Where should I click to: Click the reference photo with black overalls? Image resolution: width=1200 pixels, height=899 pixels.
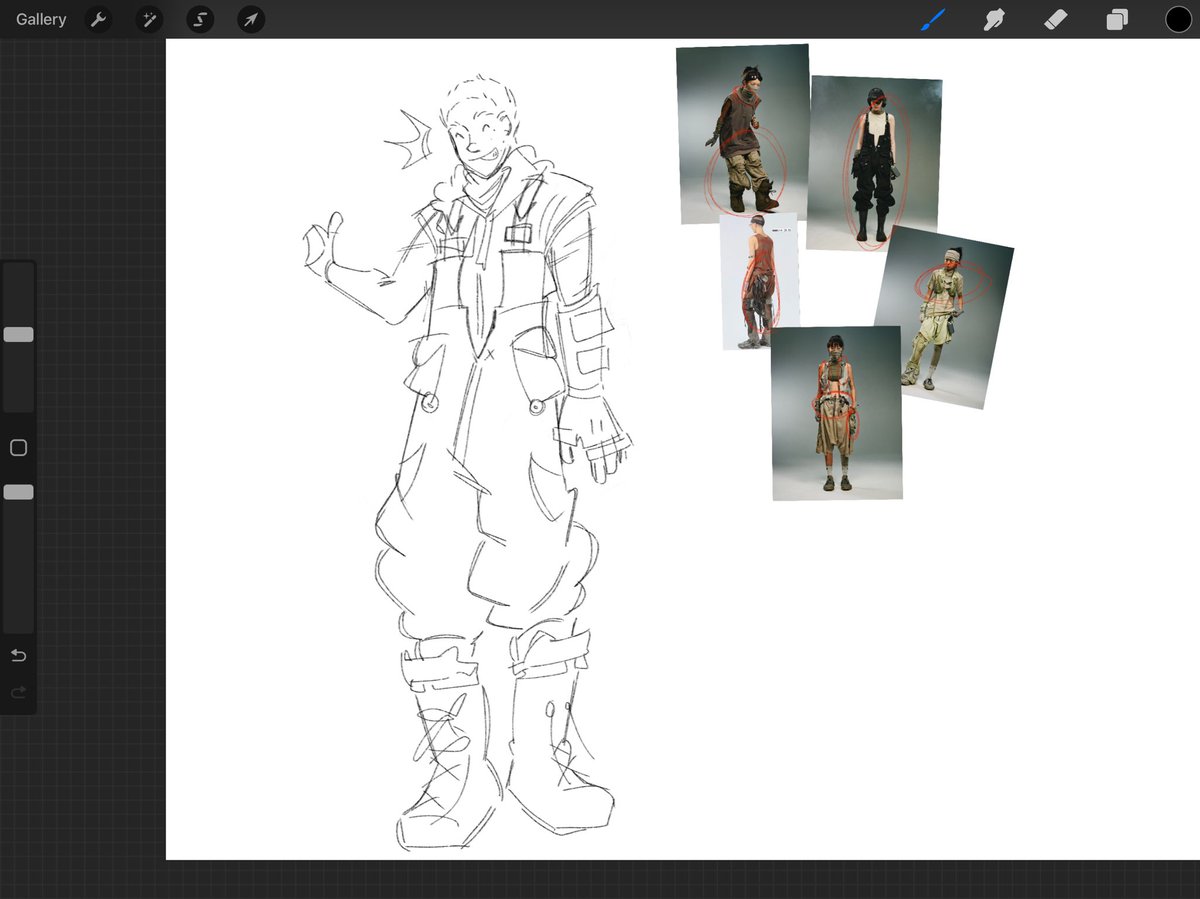click(874, 162)
